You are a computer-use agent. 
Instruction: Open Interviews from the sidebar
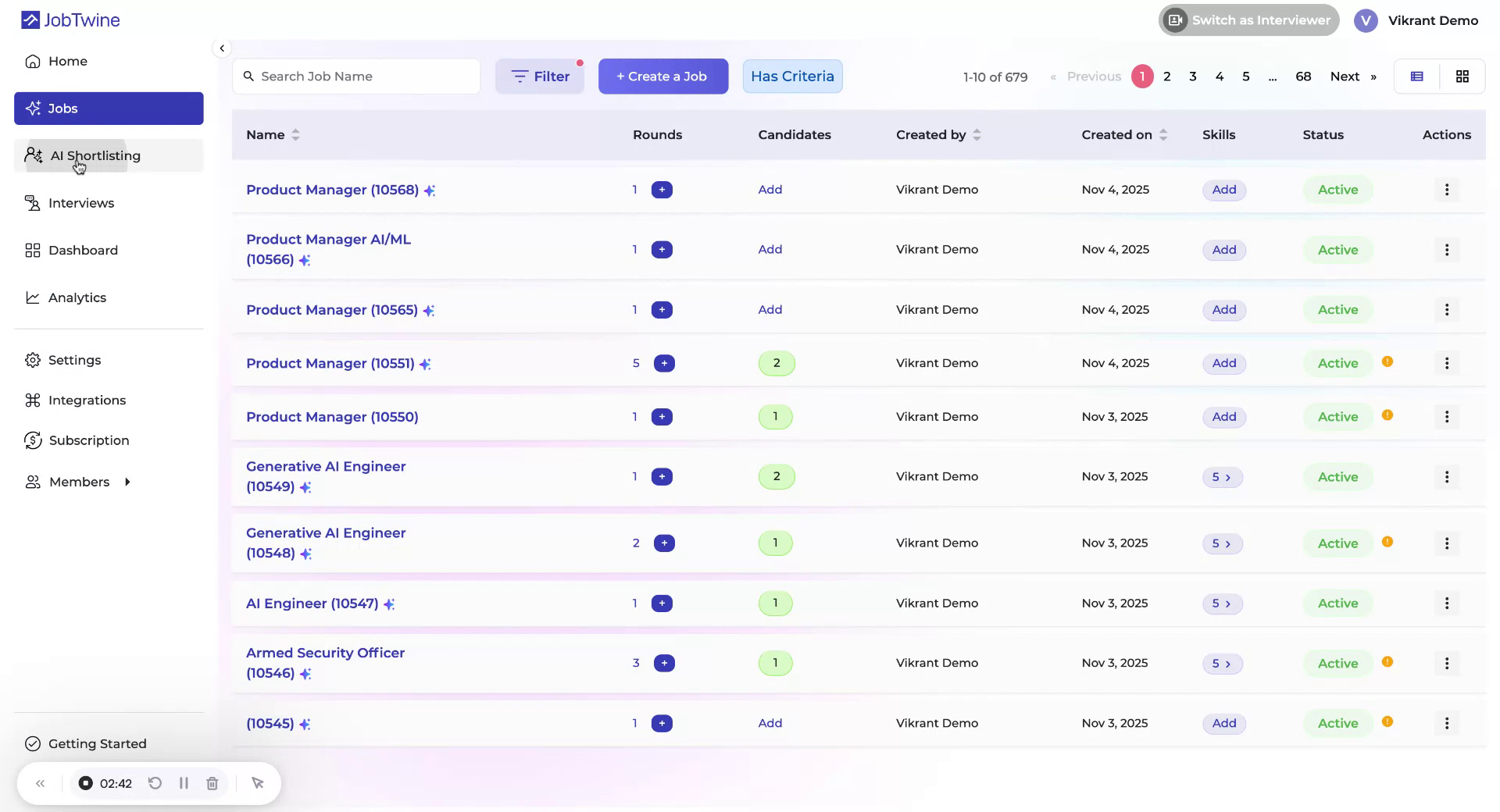point(81,203)
